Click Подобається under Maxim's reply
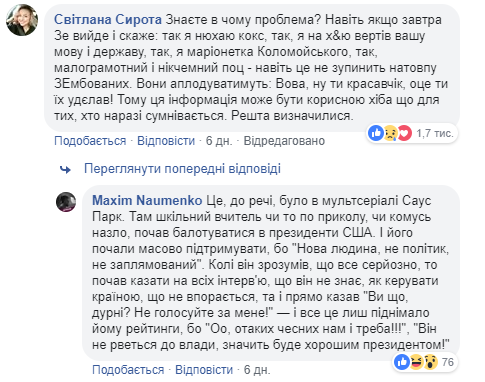This screenshot has width=485, height=382. tap(128, 370)
